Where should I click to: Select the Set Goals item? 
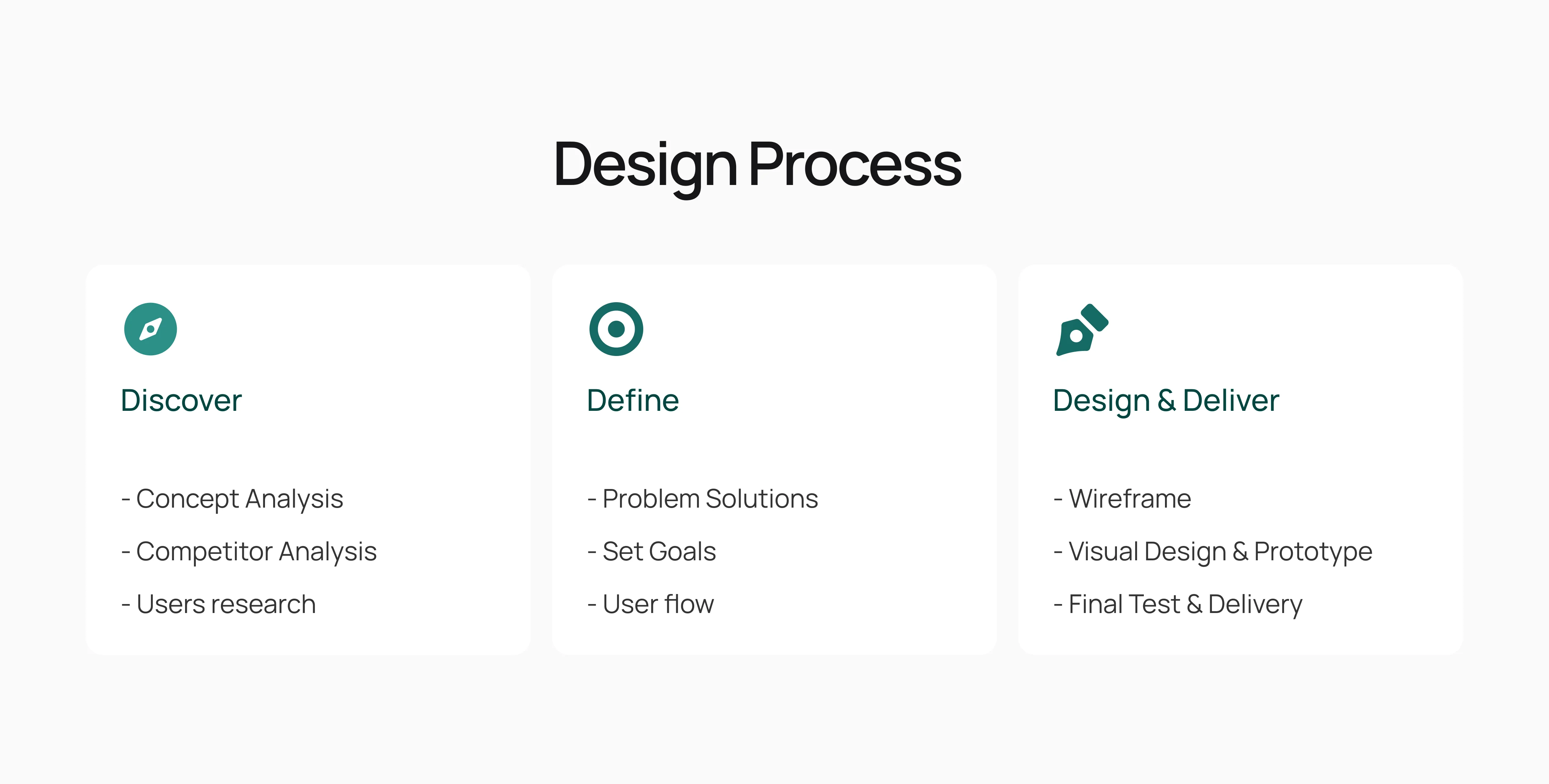652,552
